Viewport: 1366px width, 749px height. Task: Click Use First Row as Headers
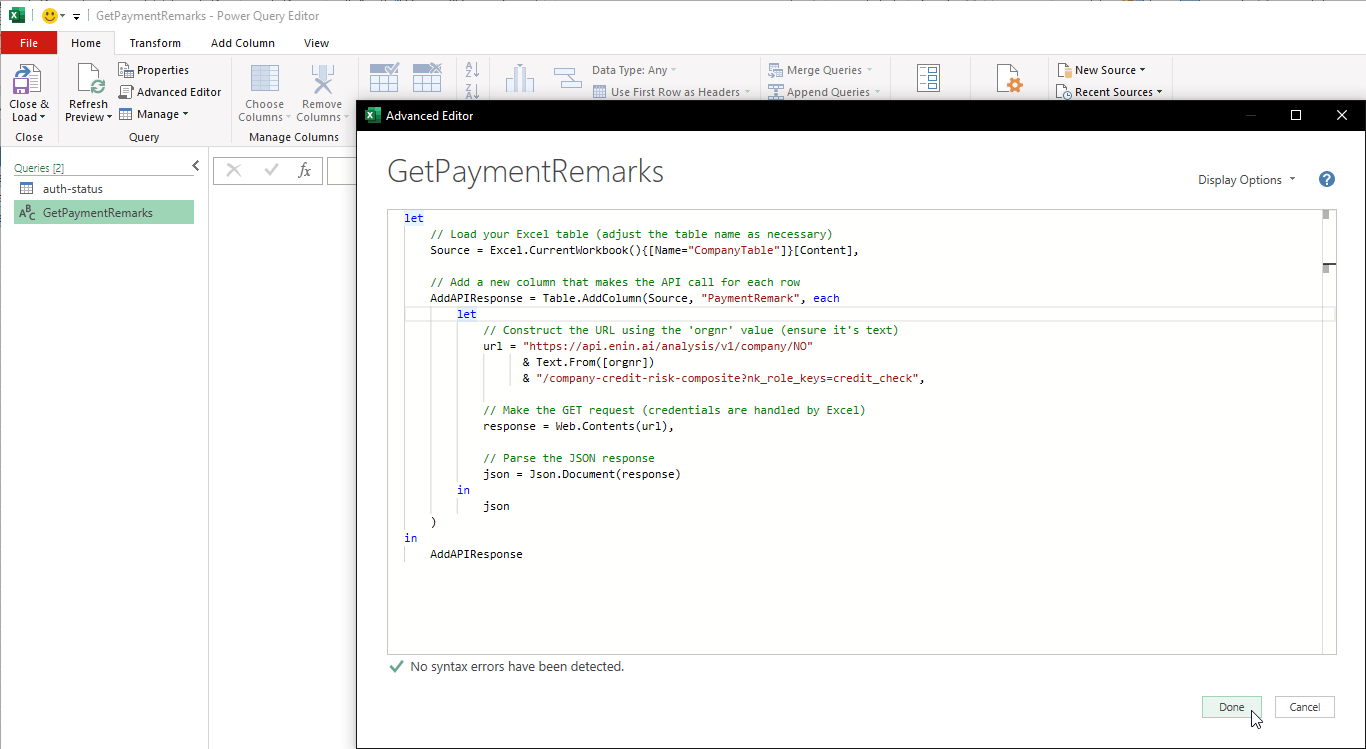tap(673, 92)
